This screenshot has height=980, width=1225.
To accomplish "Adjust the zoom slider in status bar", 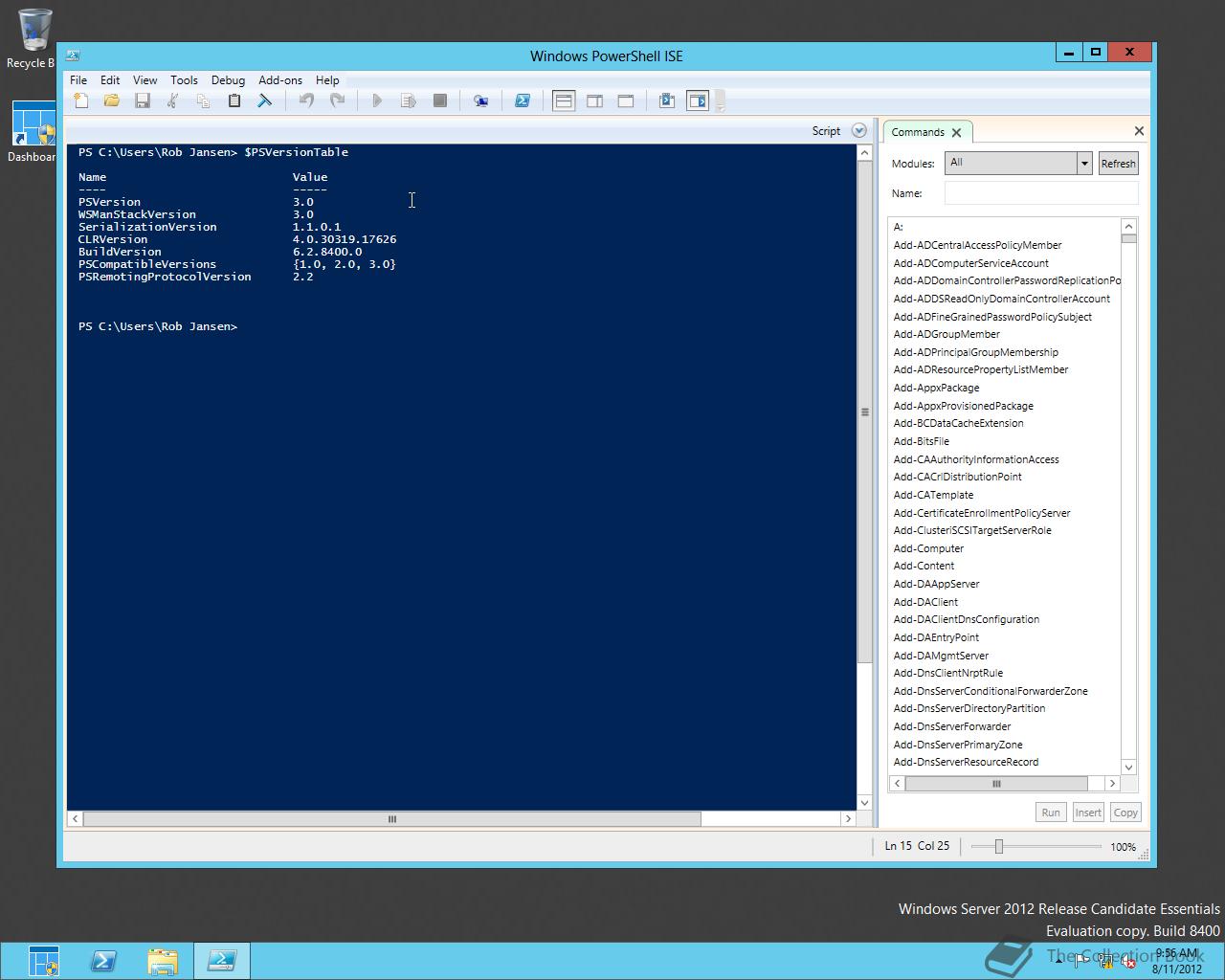I will [998, 846].
